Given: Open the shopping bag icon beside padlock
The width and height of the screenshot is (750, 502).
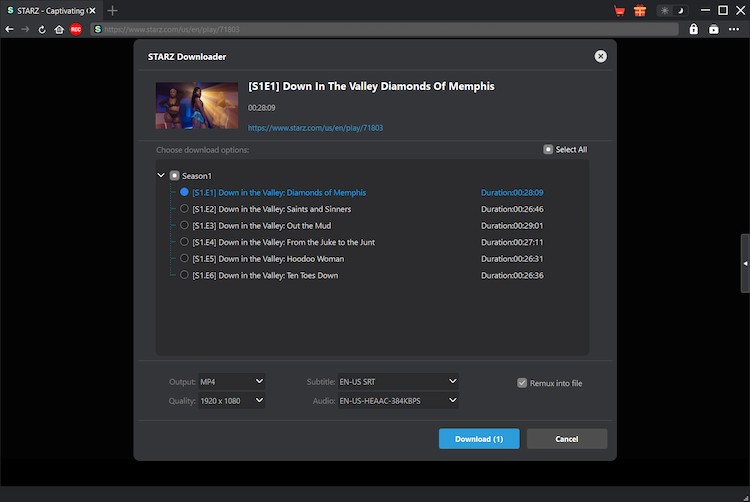Looking at the screenshot, I should coord(714,30).
